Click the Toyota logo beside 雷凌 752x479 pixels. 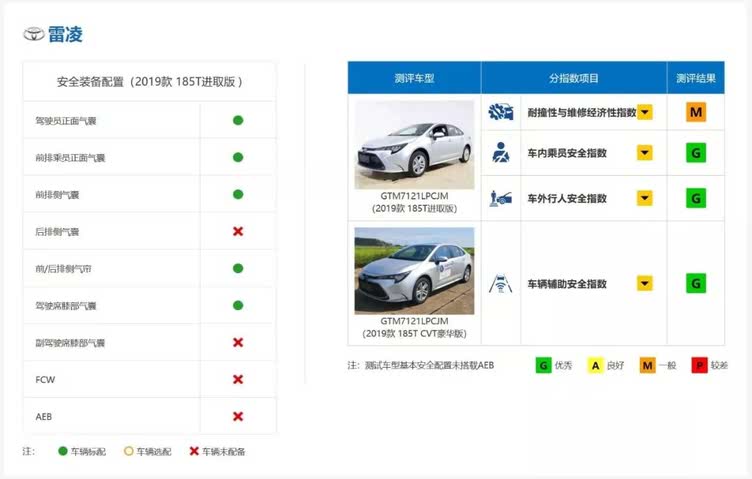coord(34,34)
